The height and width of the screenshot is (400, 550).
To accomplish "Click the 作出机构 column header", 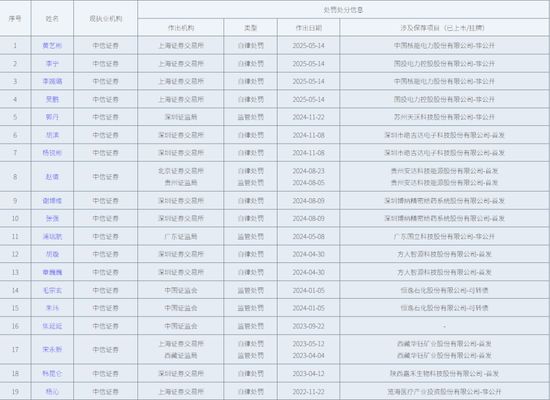I will (181, 28).
